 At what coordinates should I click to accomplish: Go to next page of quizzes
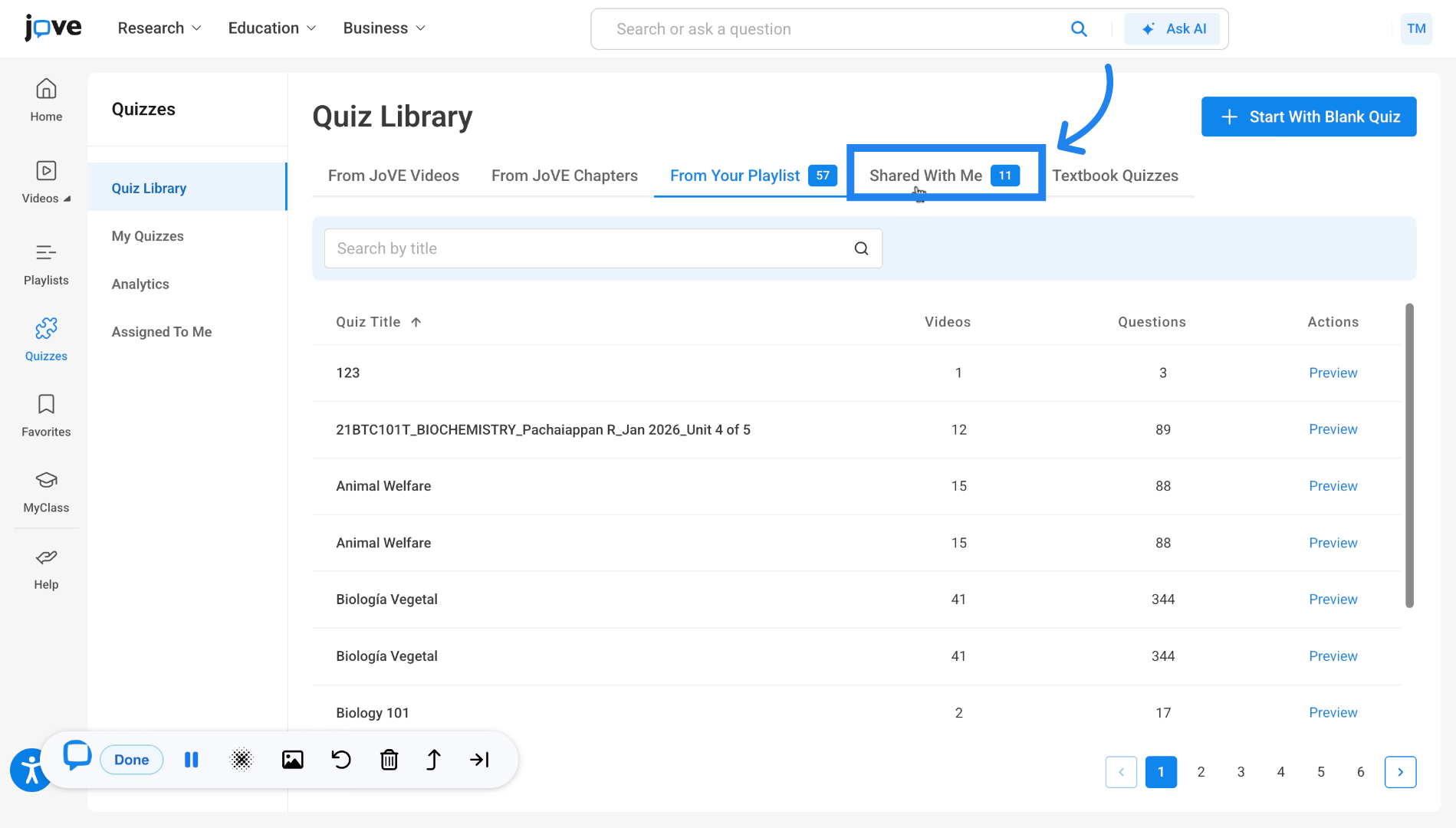pyautogui.click(x=1400, y=772)
